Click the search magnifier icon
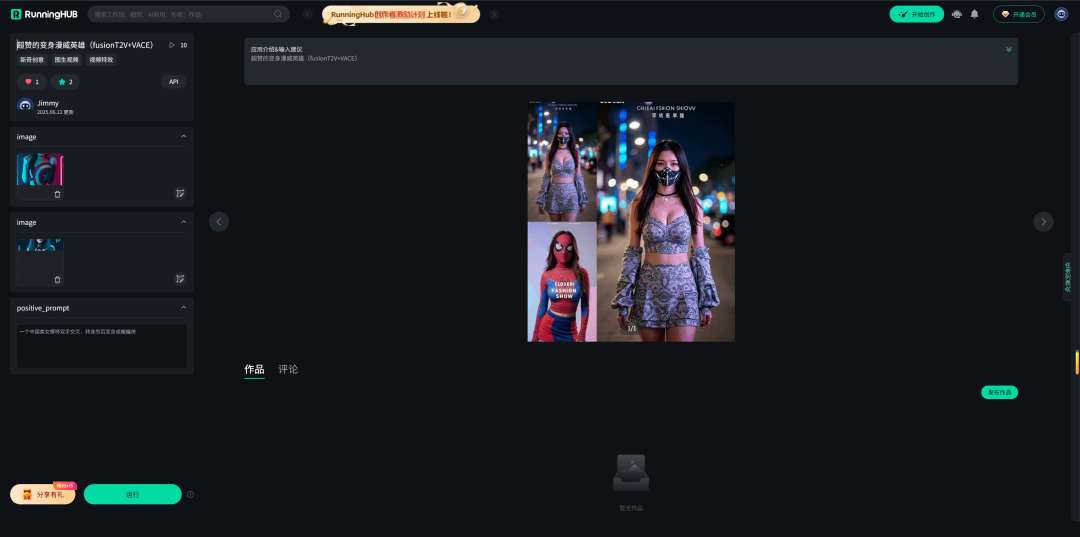This screenshot has width=1080, height=537. [278, 14]
